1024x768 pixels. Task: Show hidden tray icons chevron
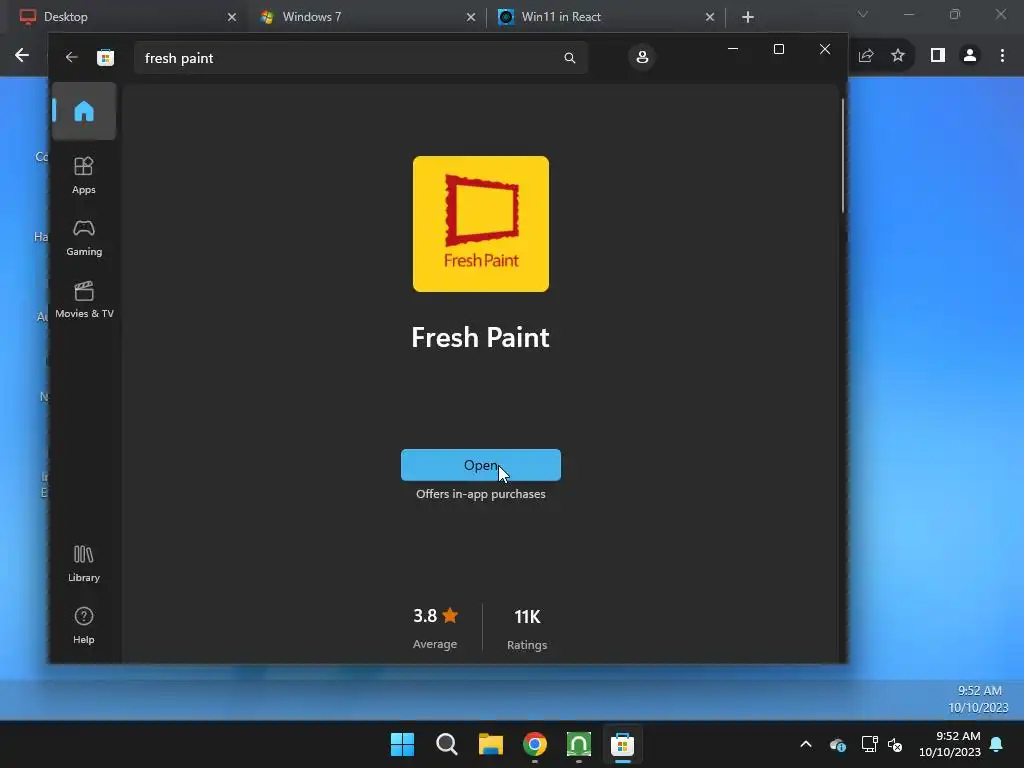point(806,744)
